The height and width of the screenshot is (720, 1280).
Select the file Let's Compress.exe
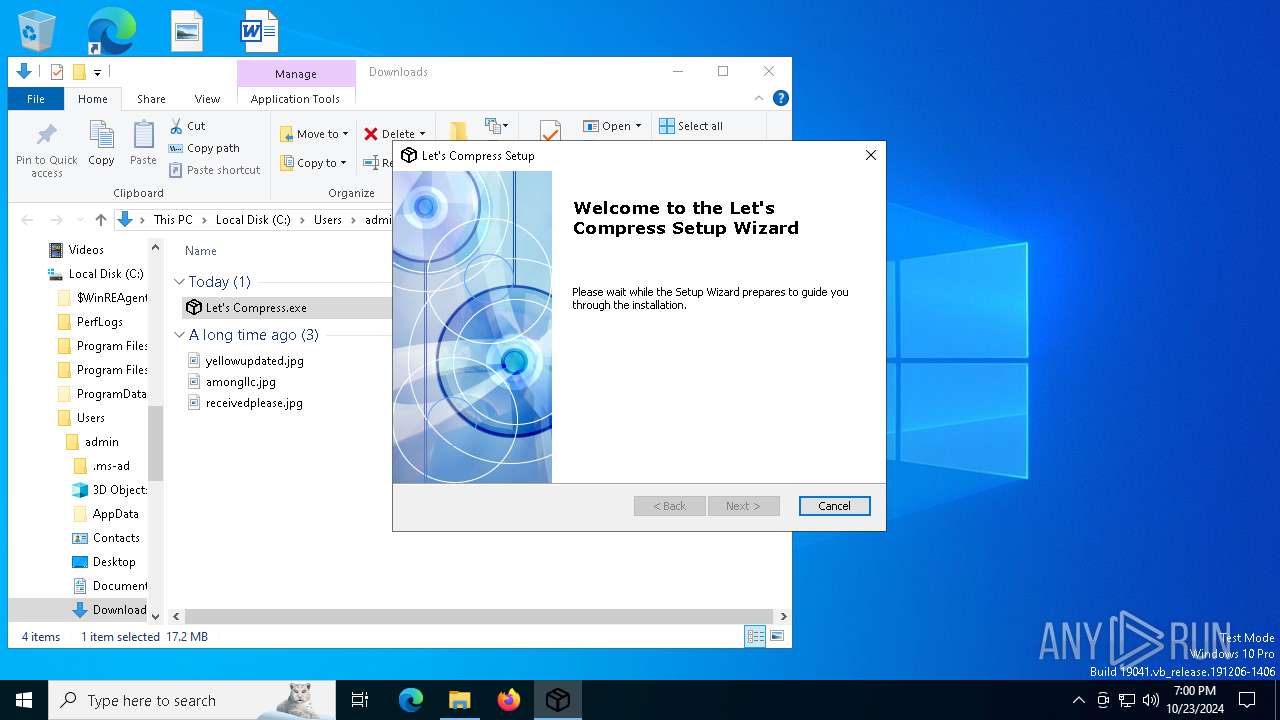pyautogui.click(x=257, y=308)
